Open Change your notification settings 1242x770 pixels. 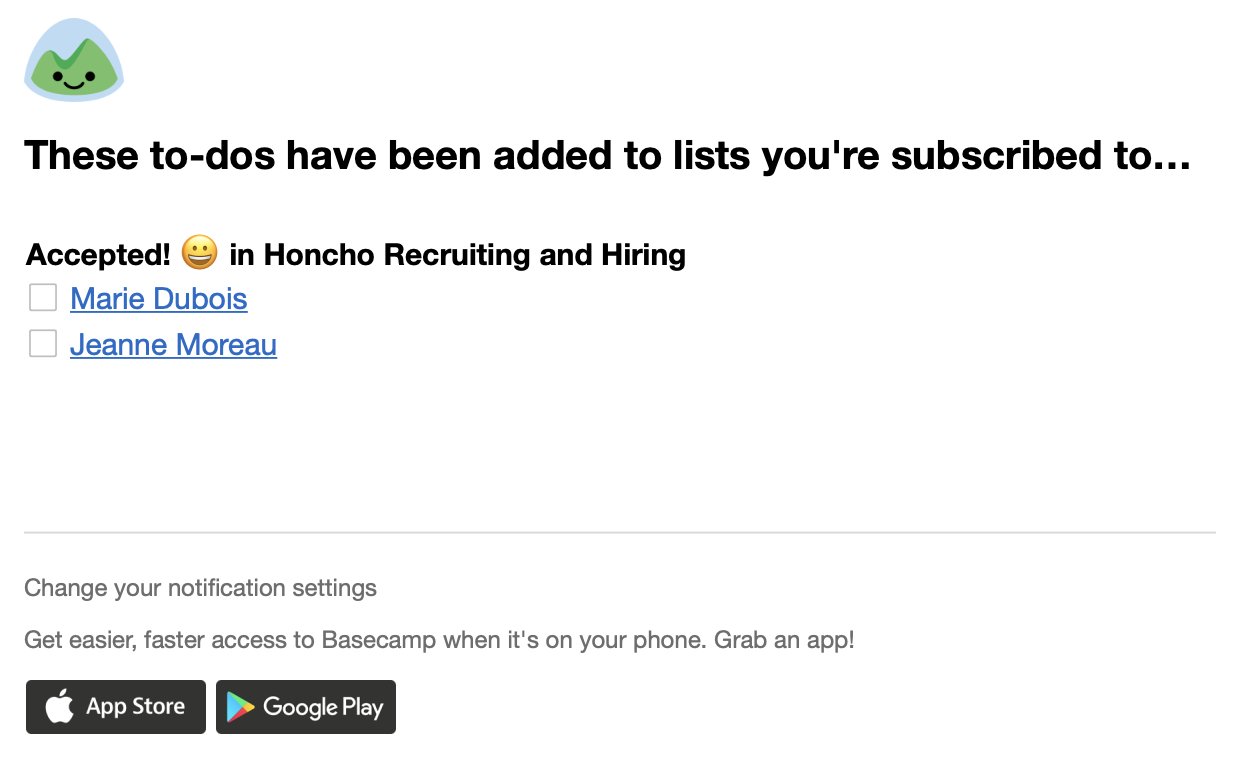(200, 587)
